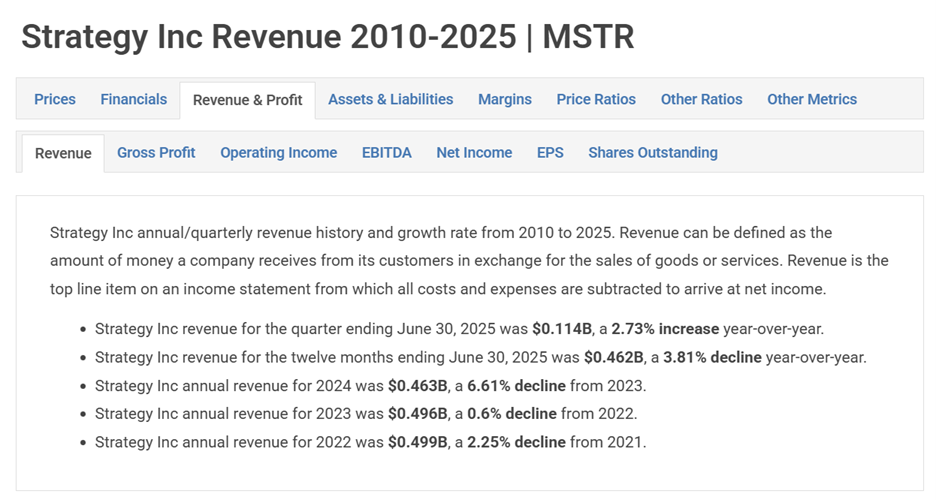Click the 3.81% decline figure
Screen dimensions: 936x500
coord(712,357)
